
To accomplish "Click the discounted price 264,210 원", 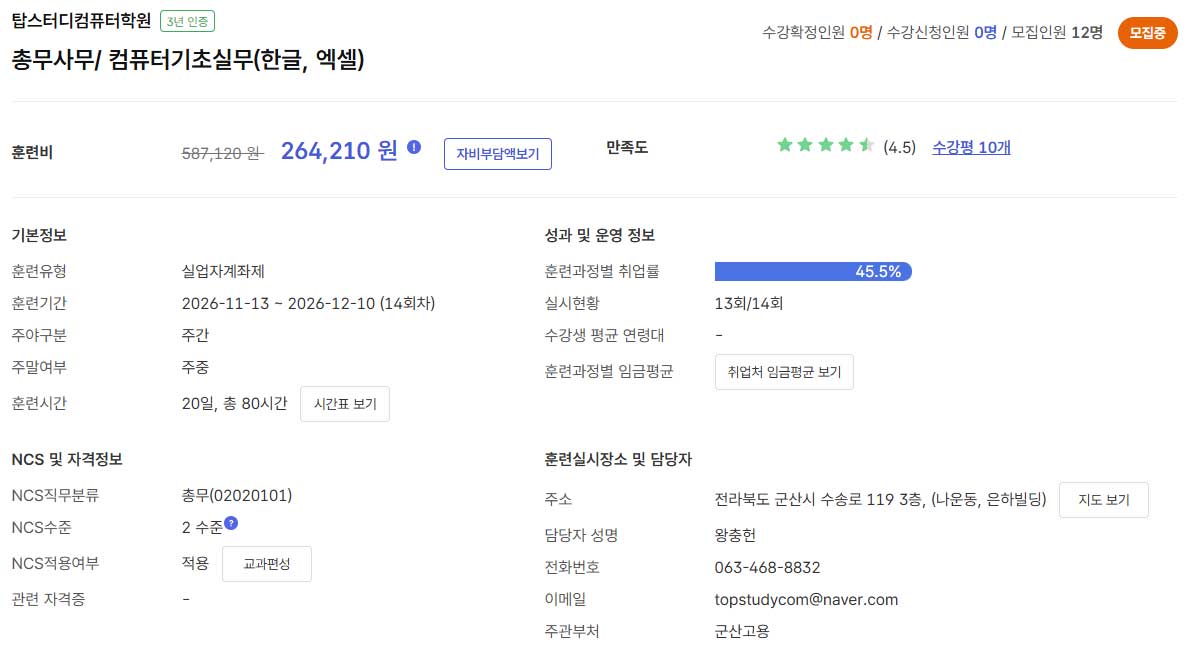I will [339, 151].
